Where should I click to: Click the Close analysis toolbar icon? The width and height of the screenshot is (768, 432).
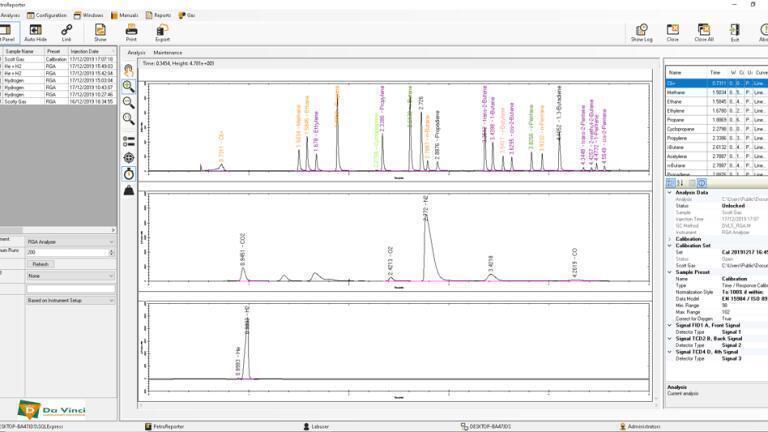pos(672,29)
